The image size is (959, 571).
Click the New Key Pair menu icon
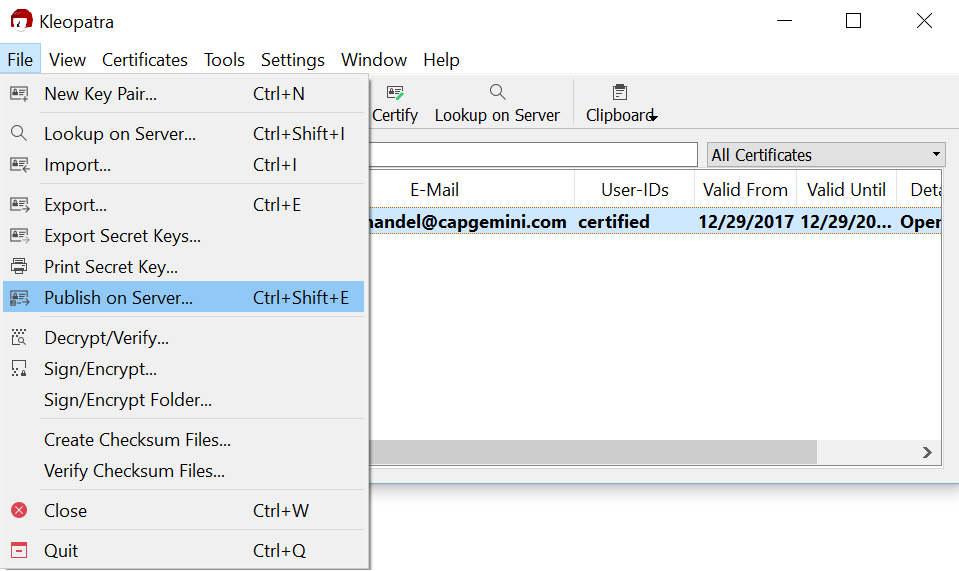coord(19,94)
